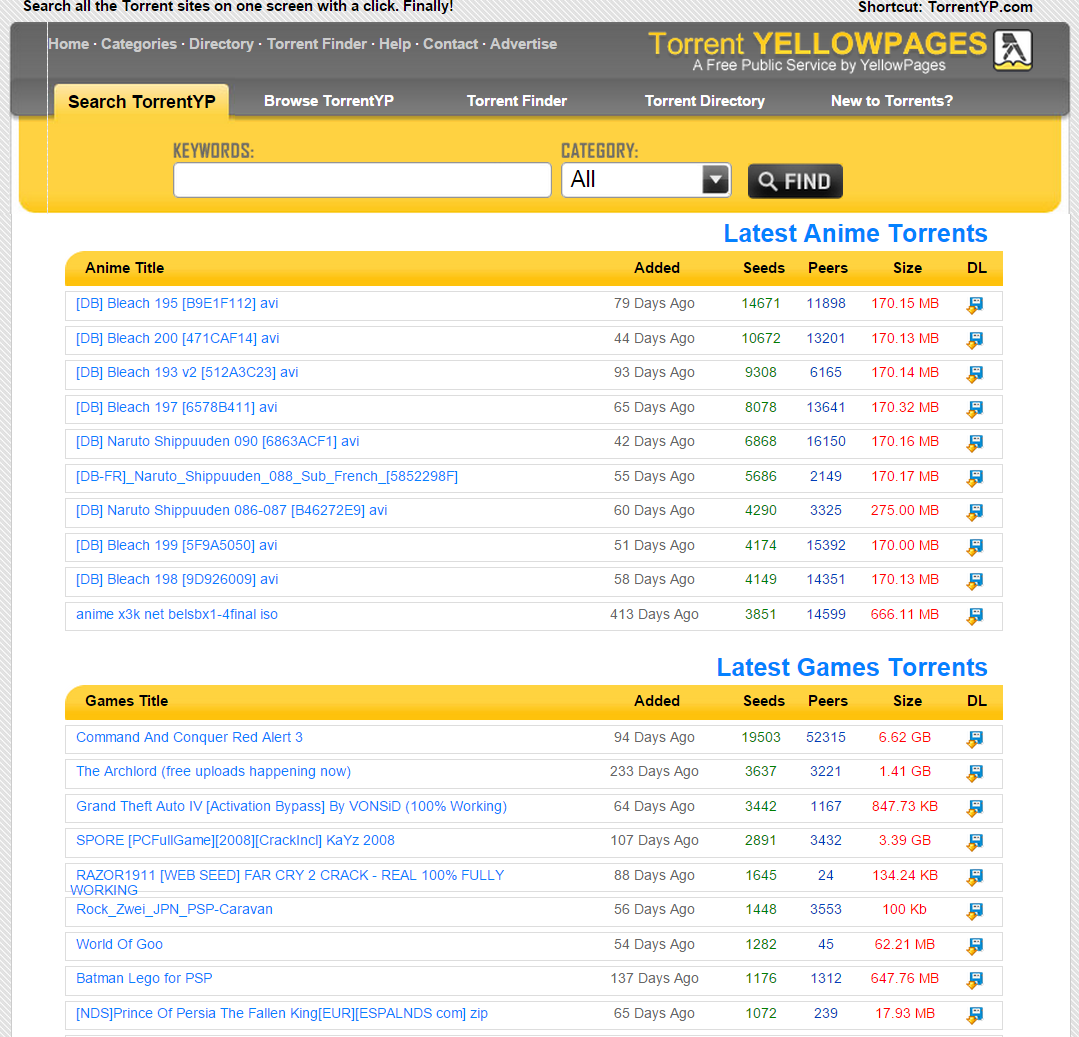The image size is (1079, 1037).
Task: Click the Keywords input field
Action: 363,180
